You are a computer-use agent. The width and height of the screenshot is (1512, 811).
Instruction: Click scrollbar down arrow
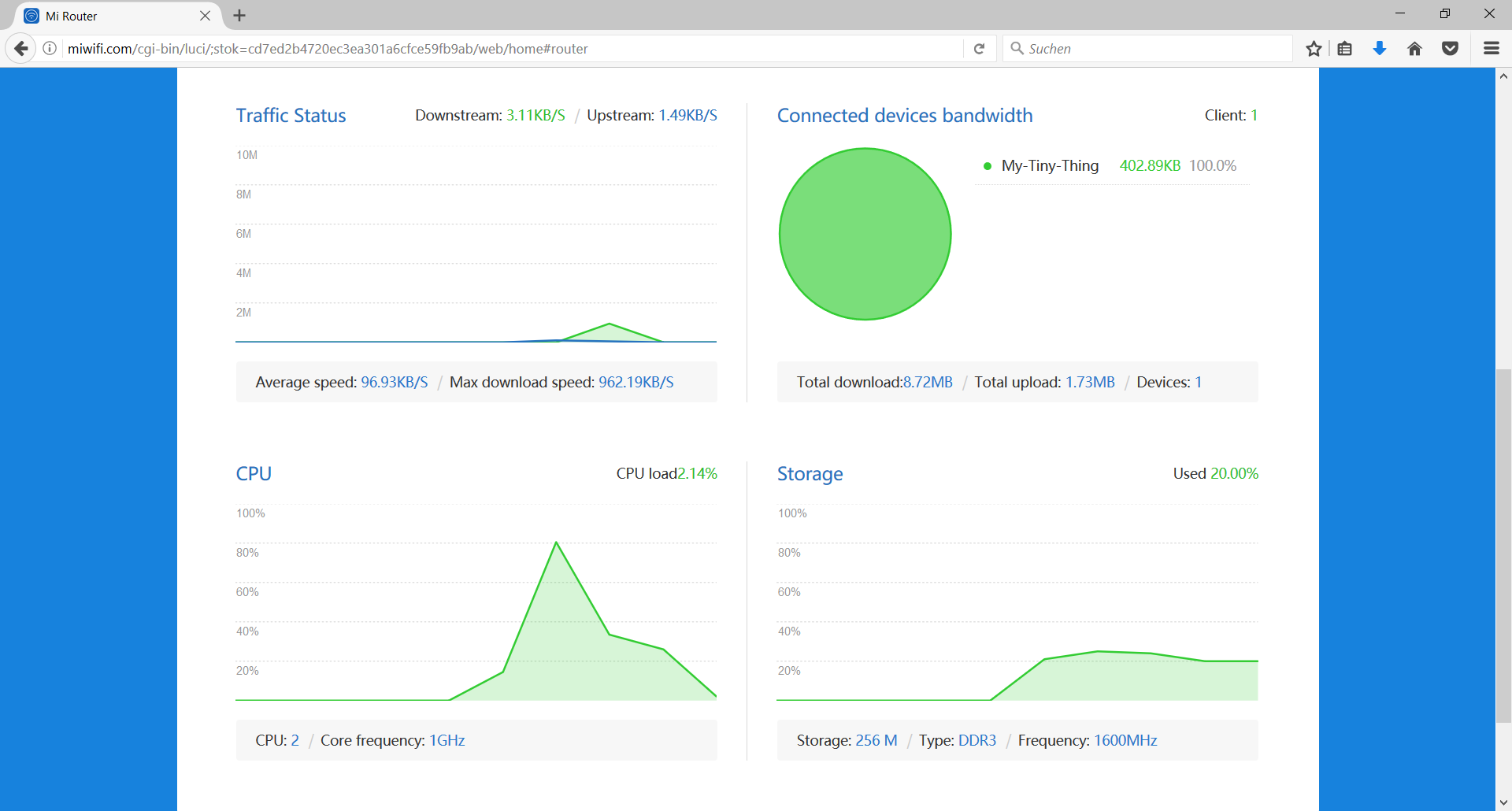tap(1503, 802)
